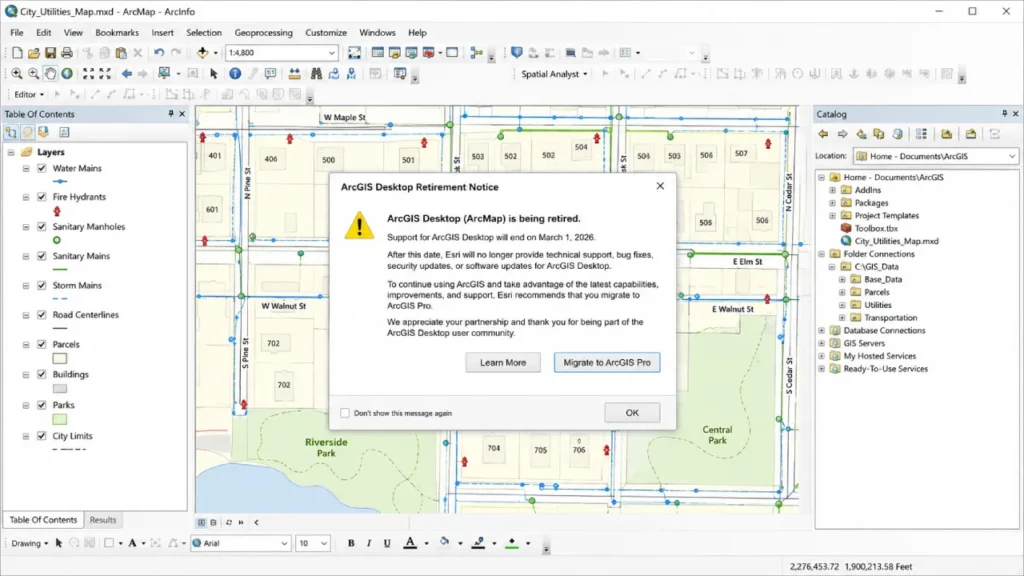This screenshot has width=1024, height=576.
Task: Open the Bookmarks menu
Action: pos(117,33)
